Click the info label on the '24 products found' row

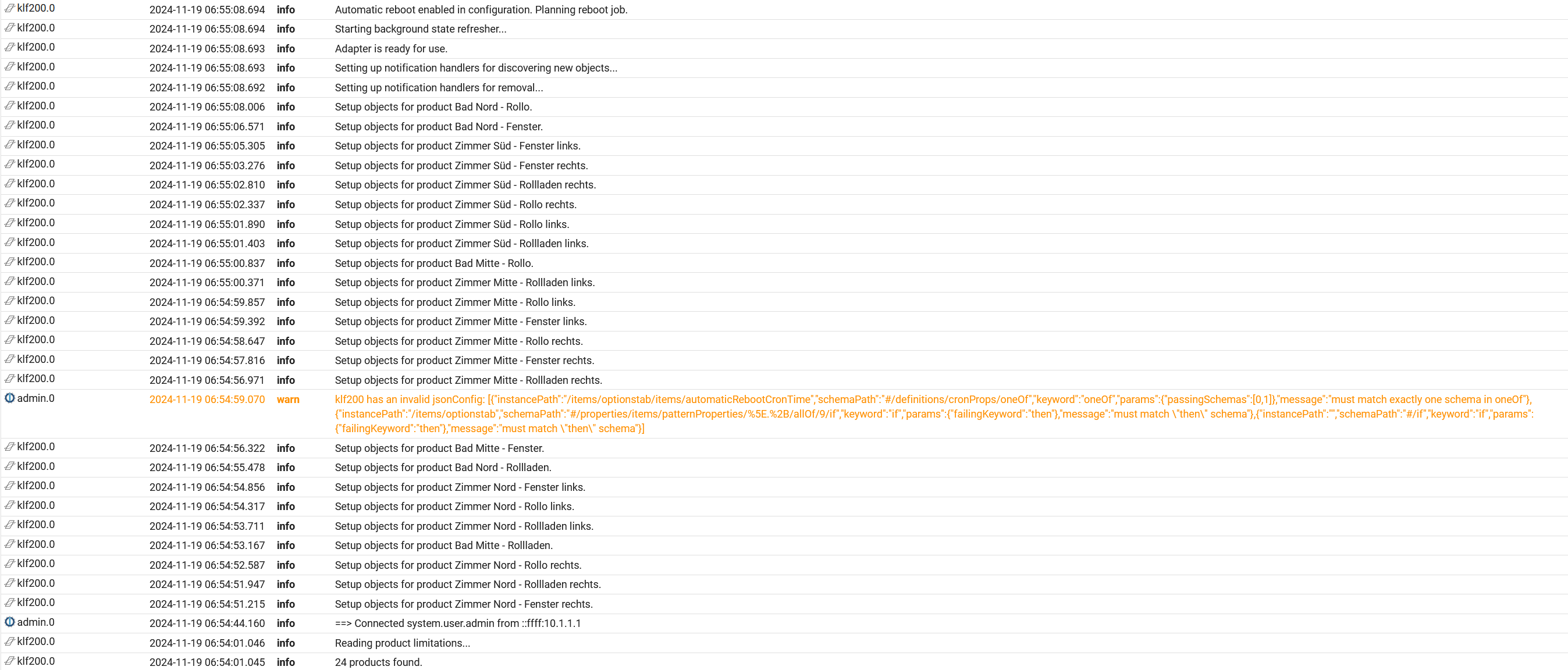tap(286, 662)
